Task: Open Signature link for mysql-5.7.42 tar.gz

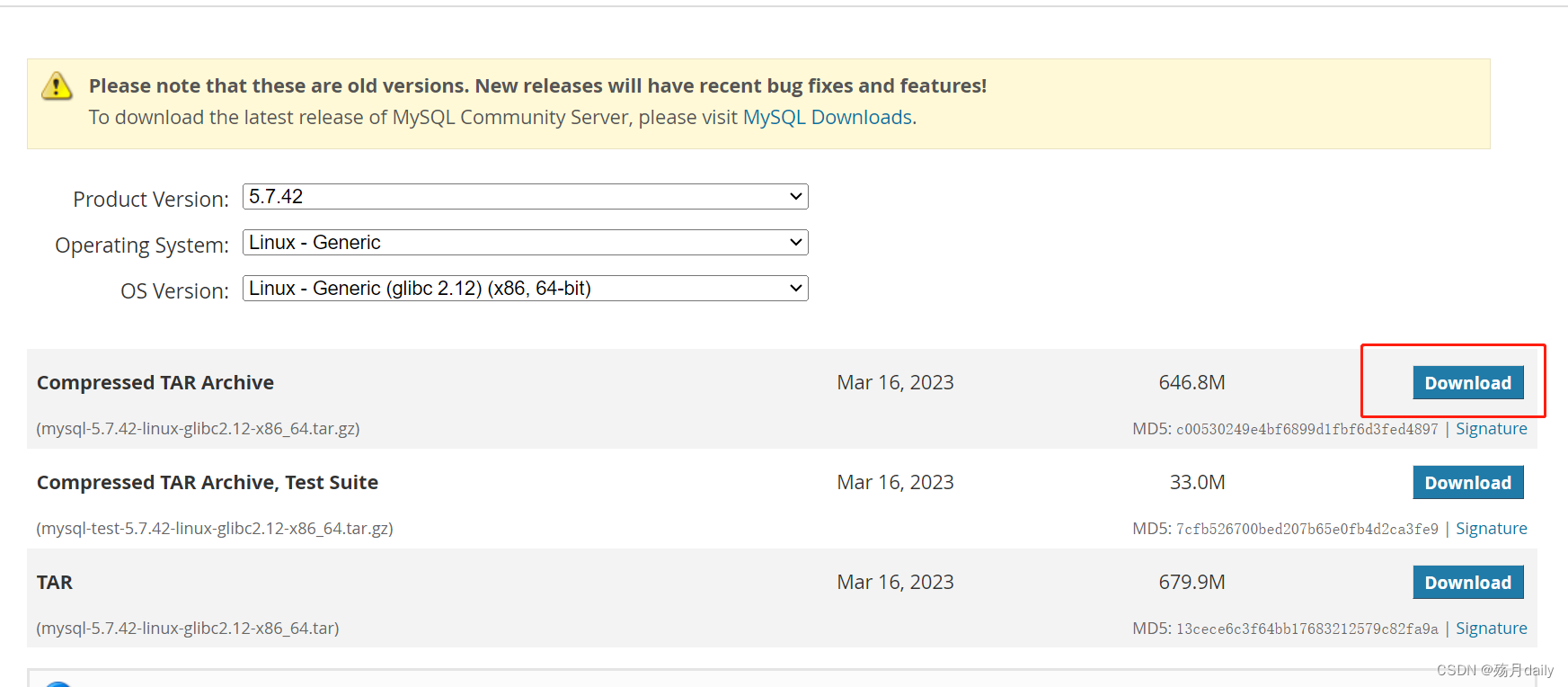Action: coord(1492,429)
